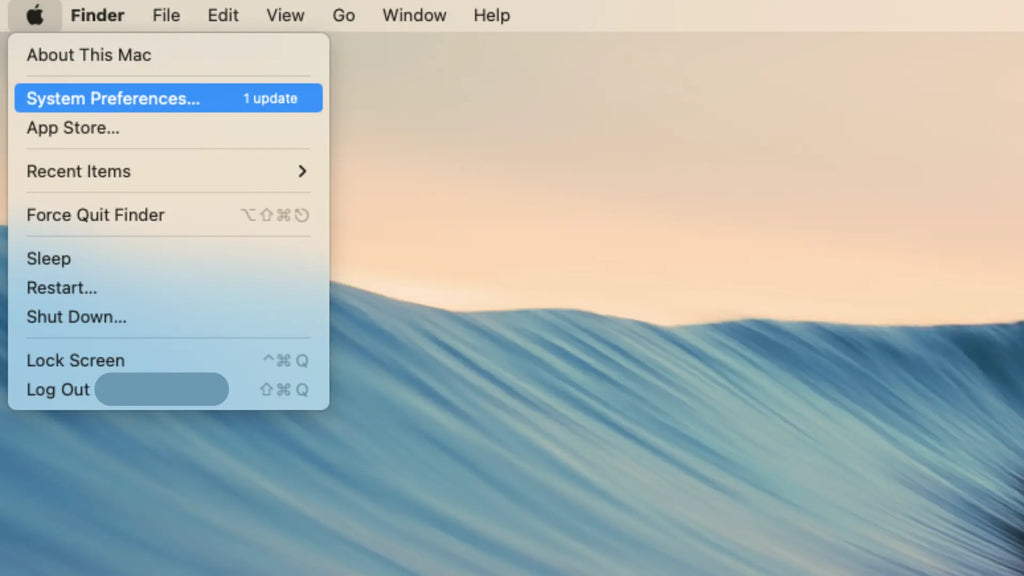The height and width of the screenshot is (576, 1024).
Task: Open the File menu
Action: [166, 15]
